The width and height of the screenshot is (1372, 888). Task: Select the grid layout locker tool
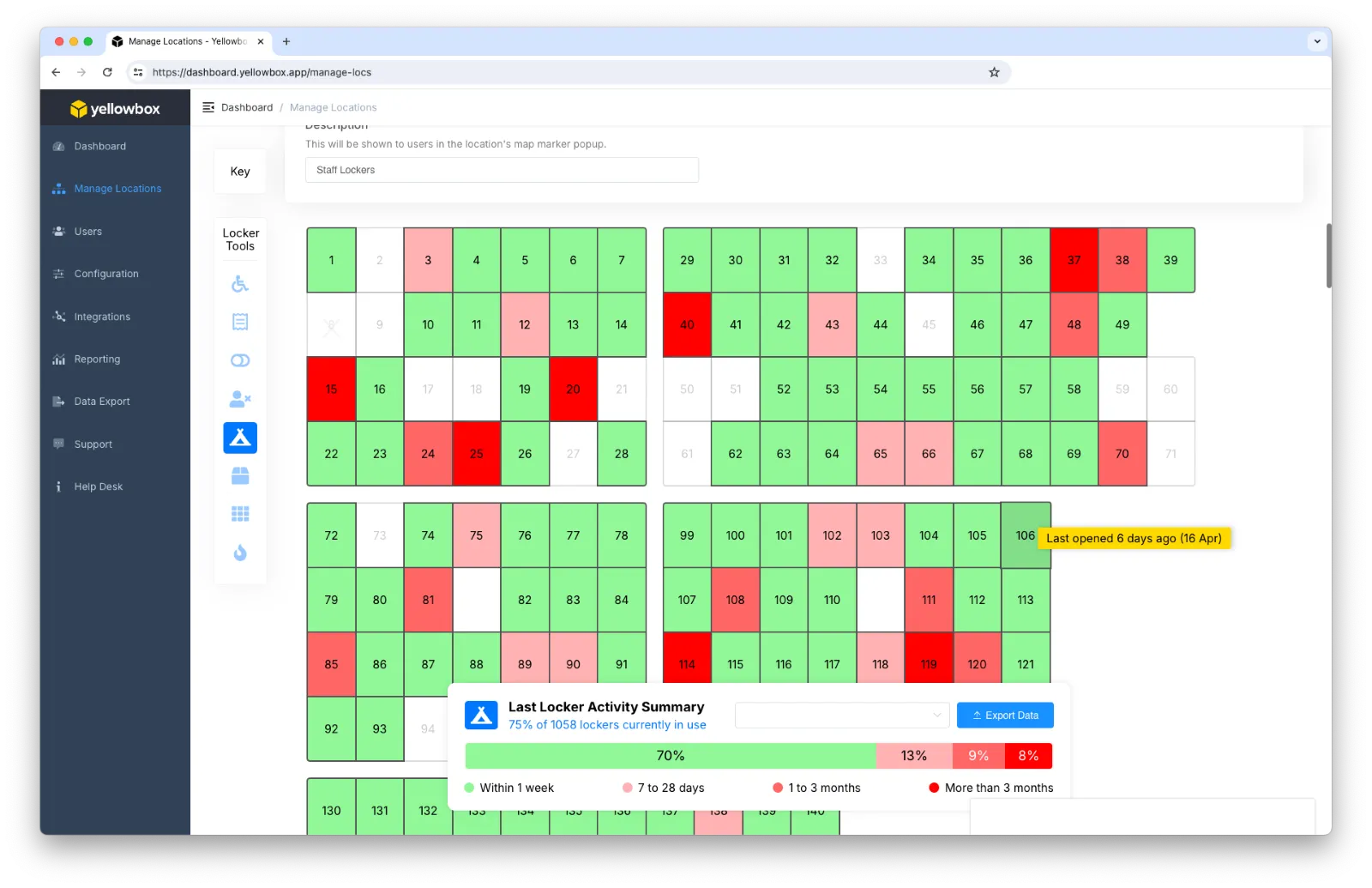(240, 514)
